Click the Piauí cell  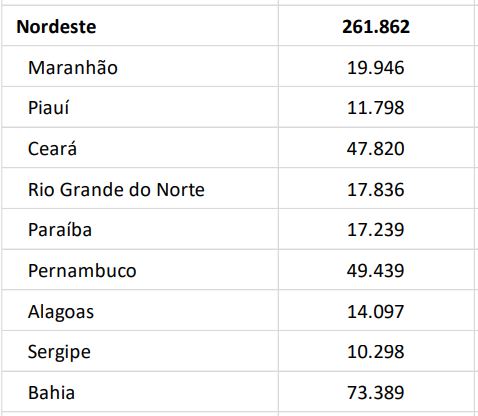click(x=140, y=107)
